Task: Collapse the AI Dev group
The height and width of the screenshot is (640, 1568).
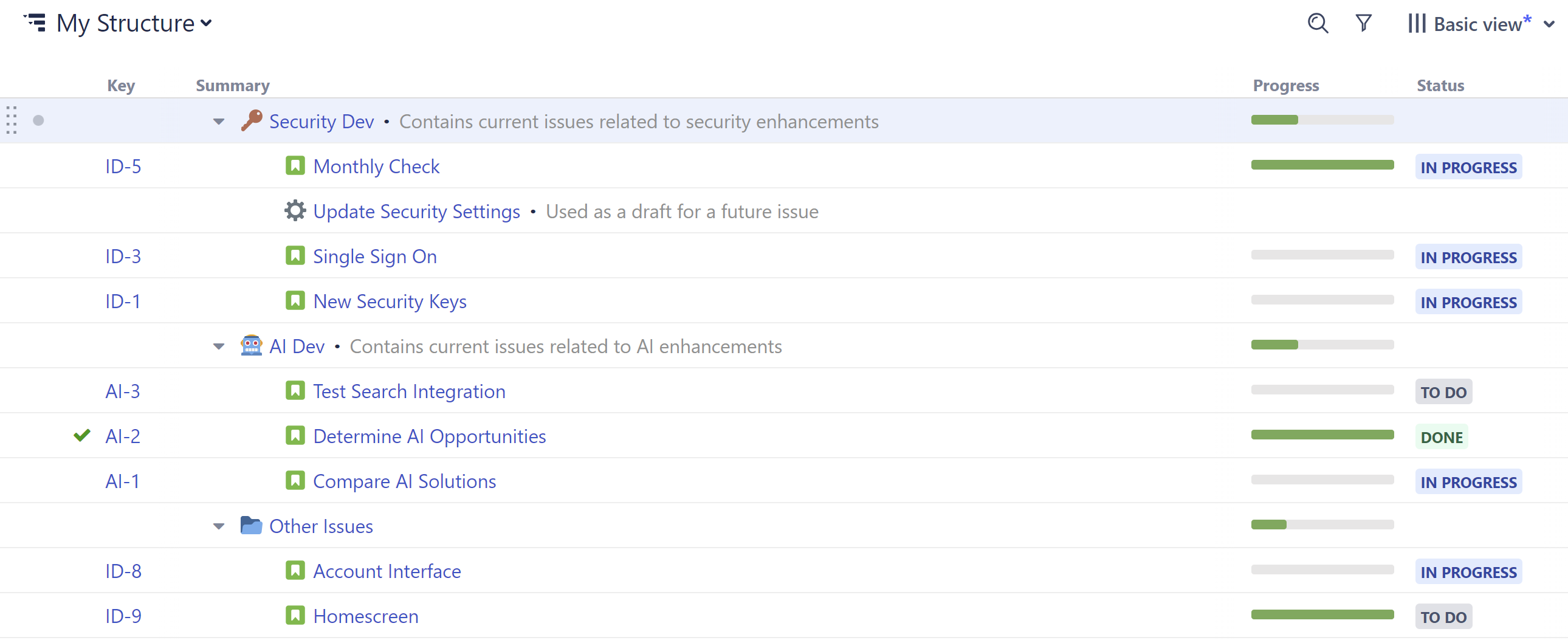Action: click(219, 346)
